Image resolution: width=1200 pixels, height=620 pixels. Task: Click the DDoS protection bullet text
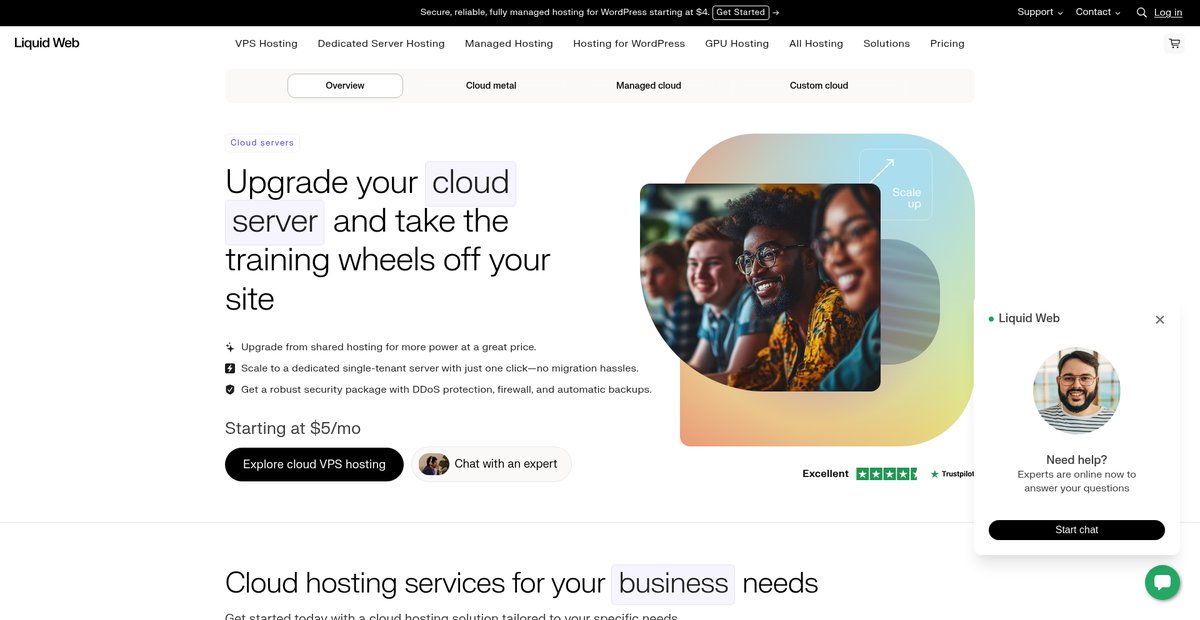(446, 389)
